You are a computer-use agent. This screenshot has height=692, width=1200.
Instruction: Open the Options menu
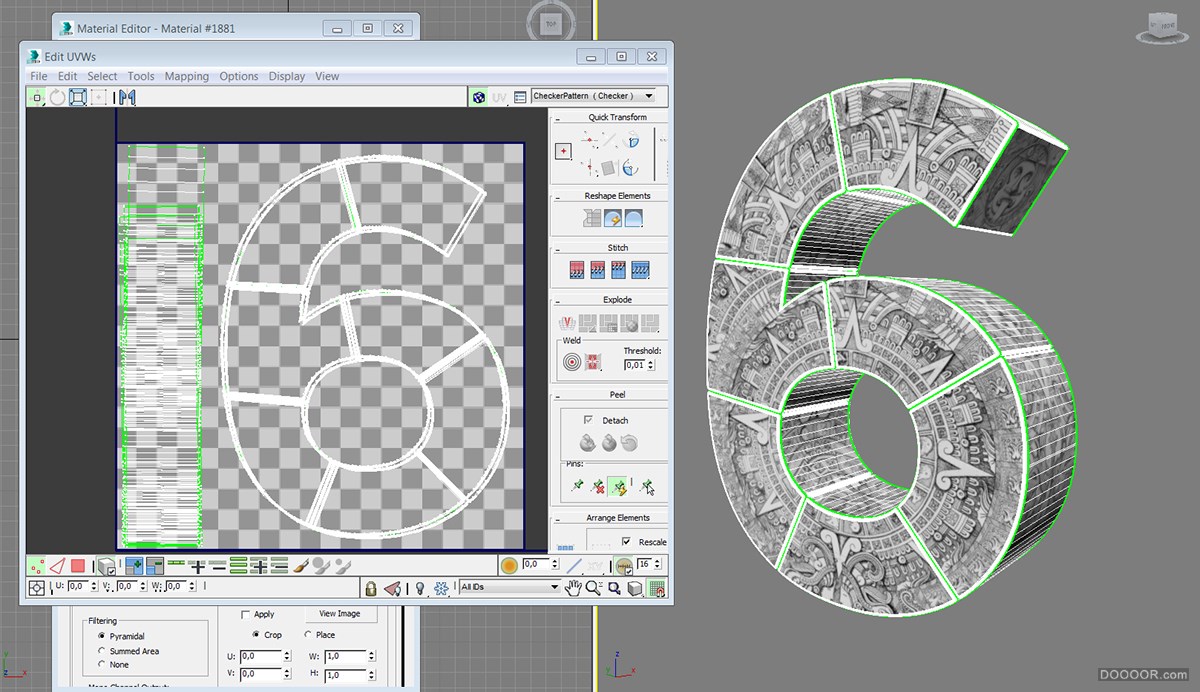click(x=239, y=76)
